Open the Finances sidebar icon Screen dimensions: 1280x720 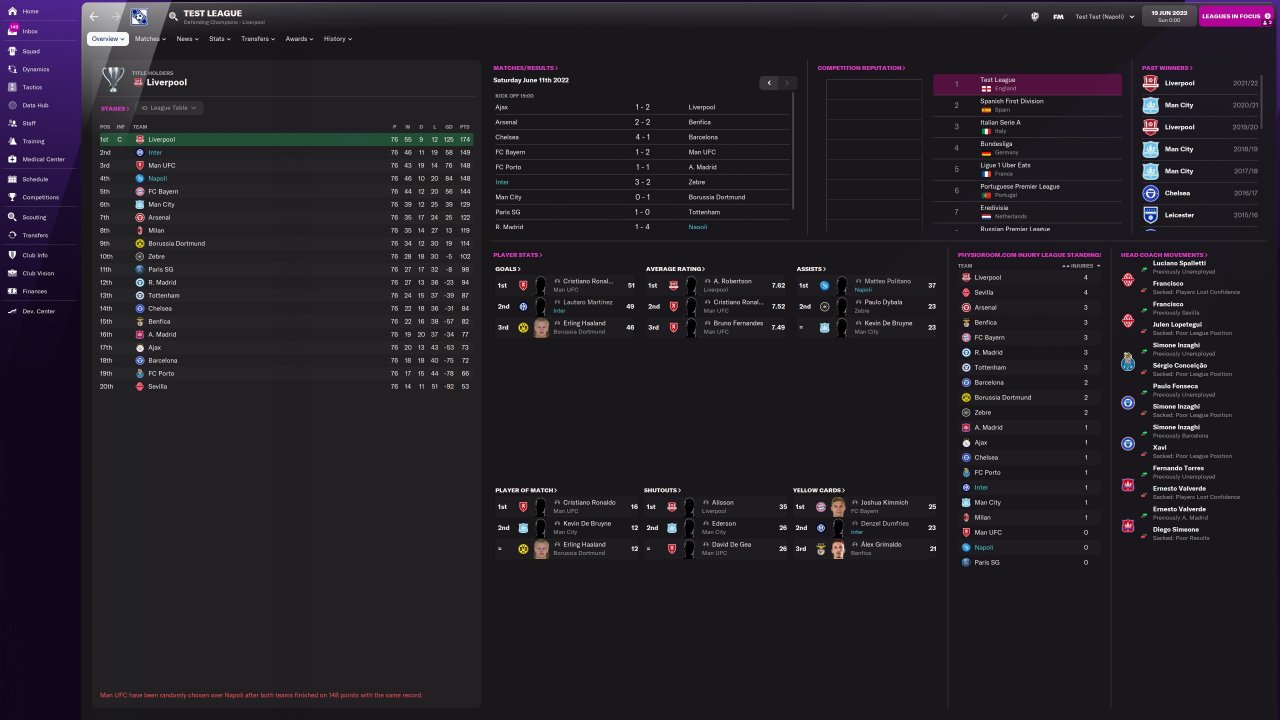[11, 291]
